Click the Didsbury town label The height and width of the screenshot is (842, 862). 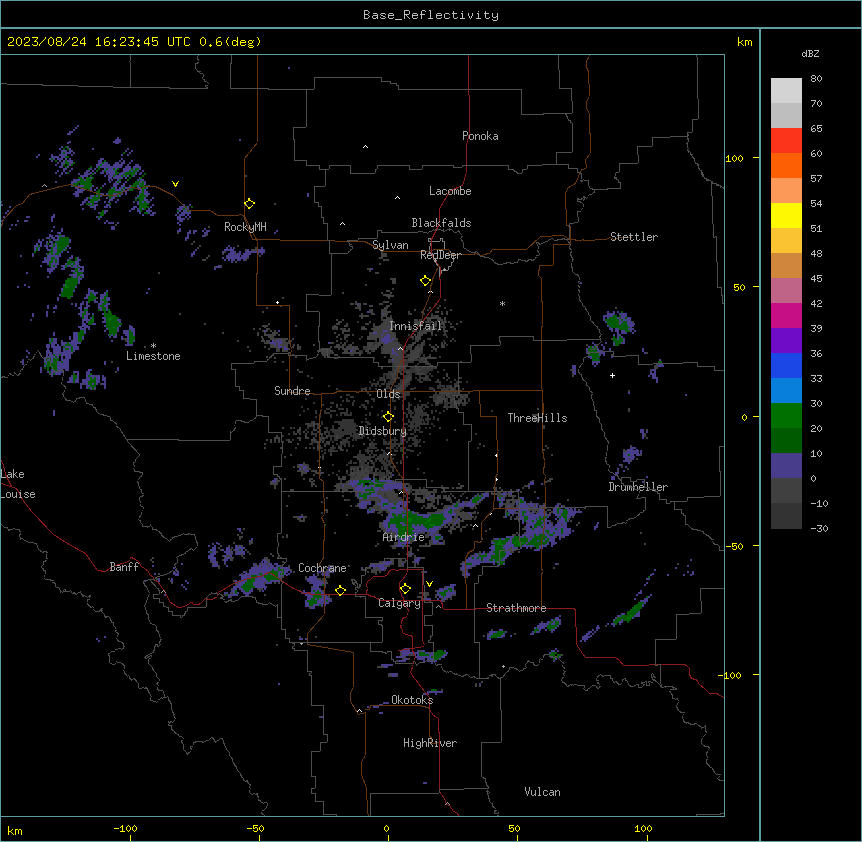click(383, 431)
